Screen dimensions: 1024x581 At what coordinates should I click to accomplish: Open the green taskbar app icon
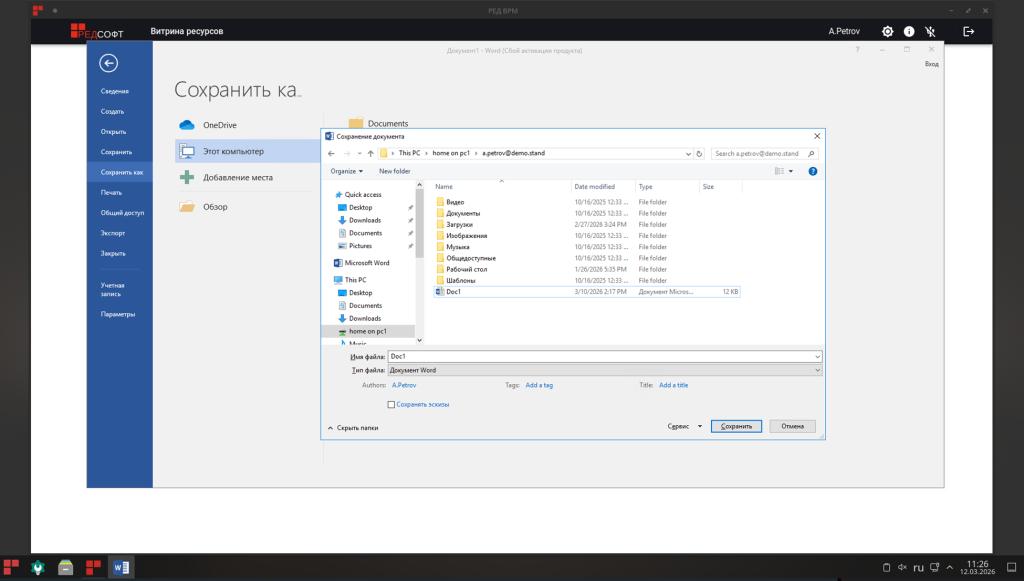38,567
